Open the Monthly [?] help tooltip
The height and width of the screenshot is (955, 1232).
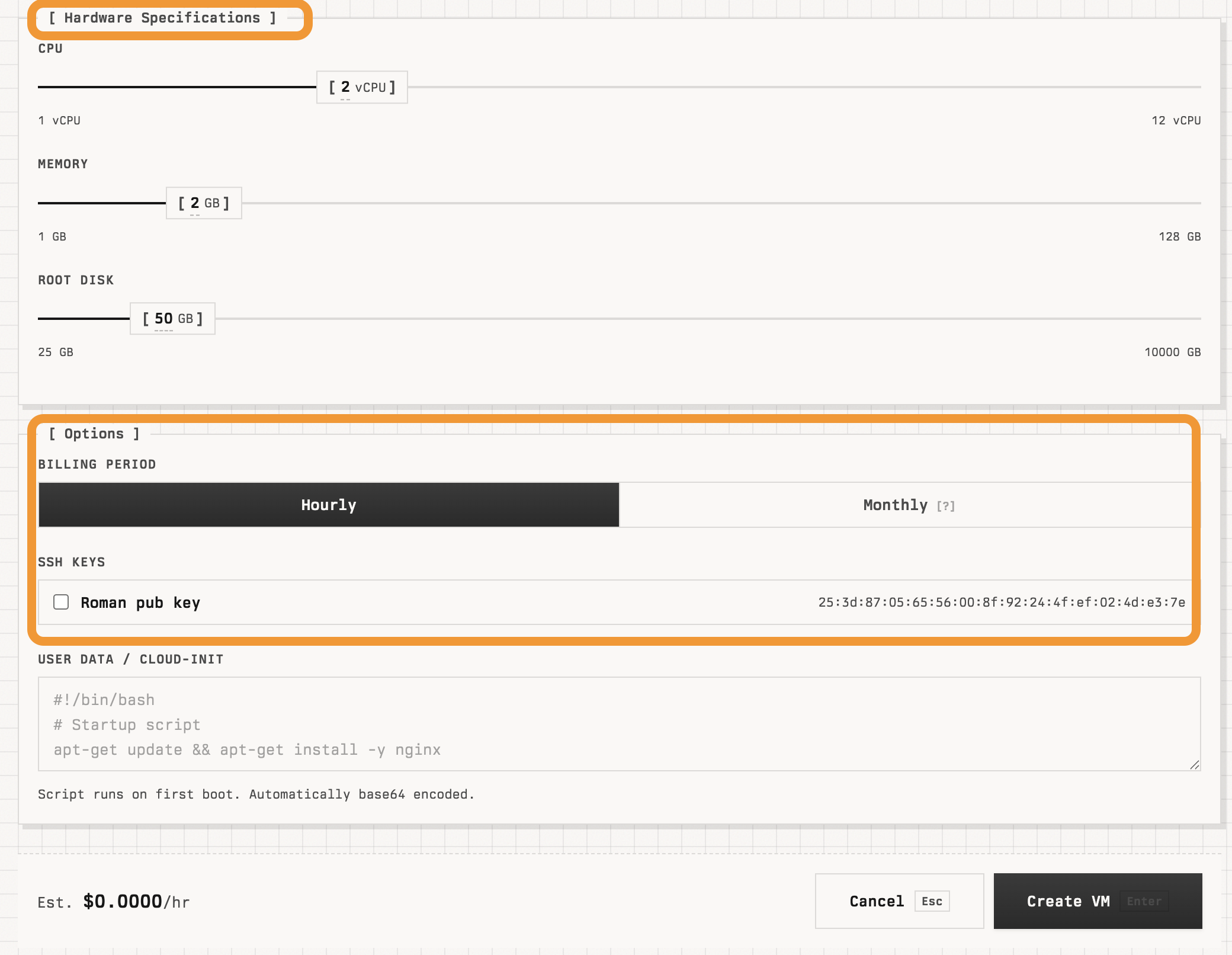coord(946,506)
